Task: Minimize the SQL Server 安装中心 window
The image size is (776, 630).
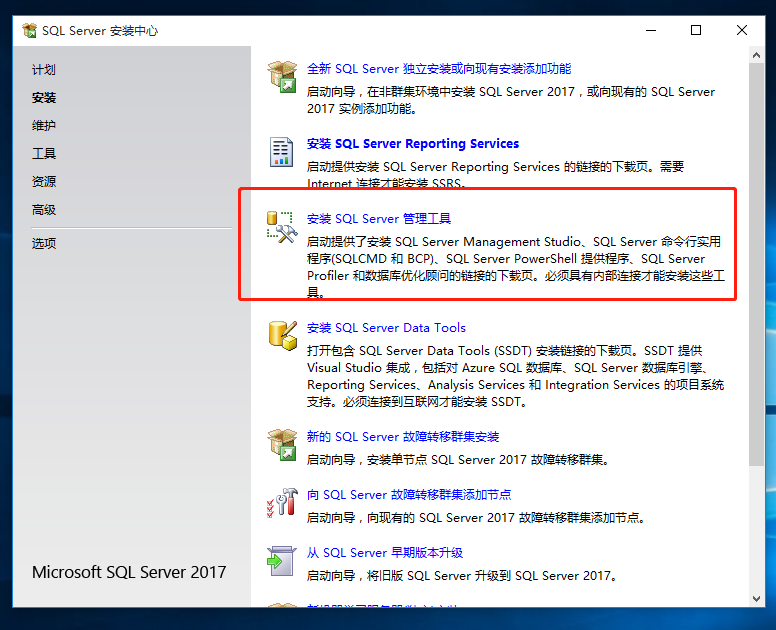Action: click(651, 31)
